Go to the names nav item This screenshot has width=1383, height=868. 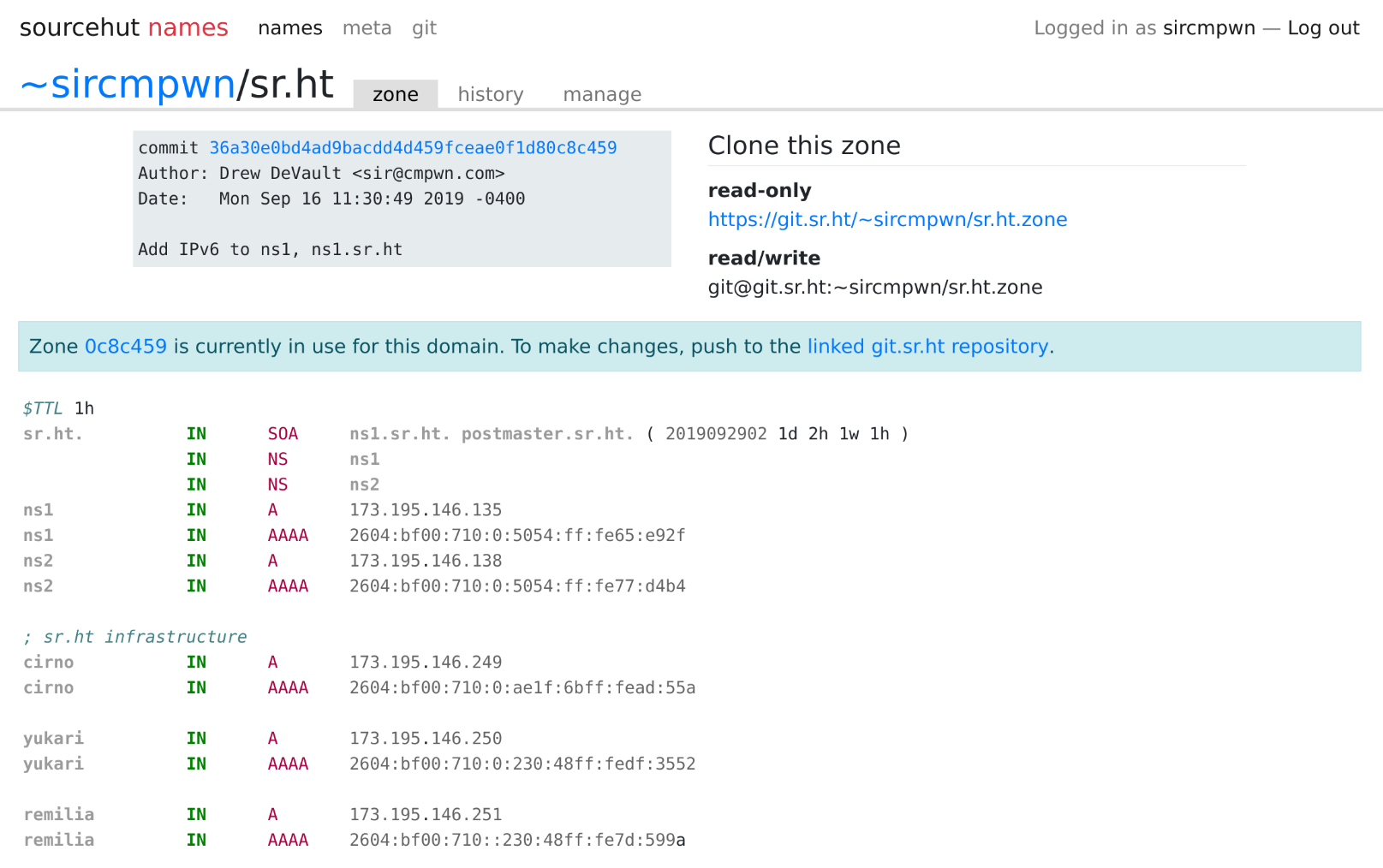[289, 28]
